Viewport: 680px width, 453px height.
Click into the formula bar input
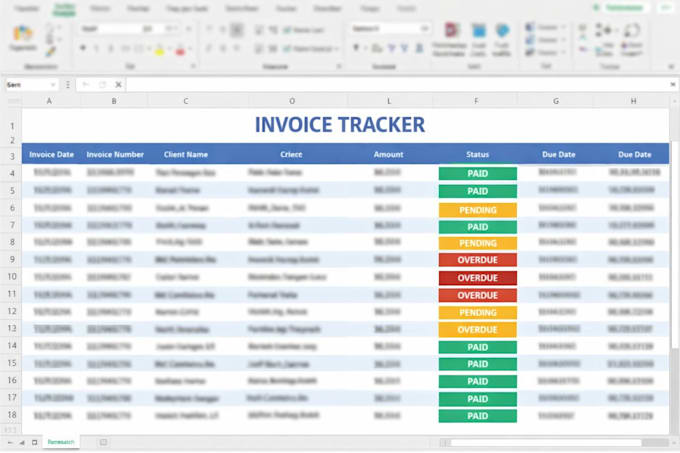coord(397,85)
